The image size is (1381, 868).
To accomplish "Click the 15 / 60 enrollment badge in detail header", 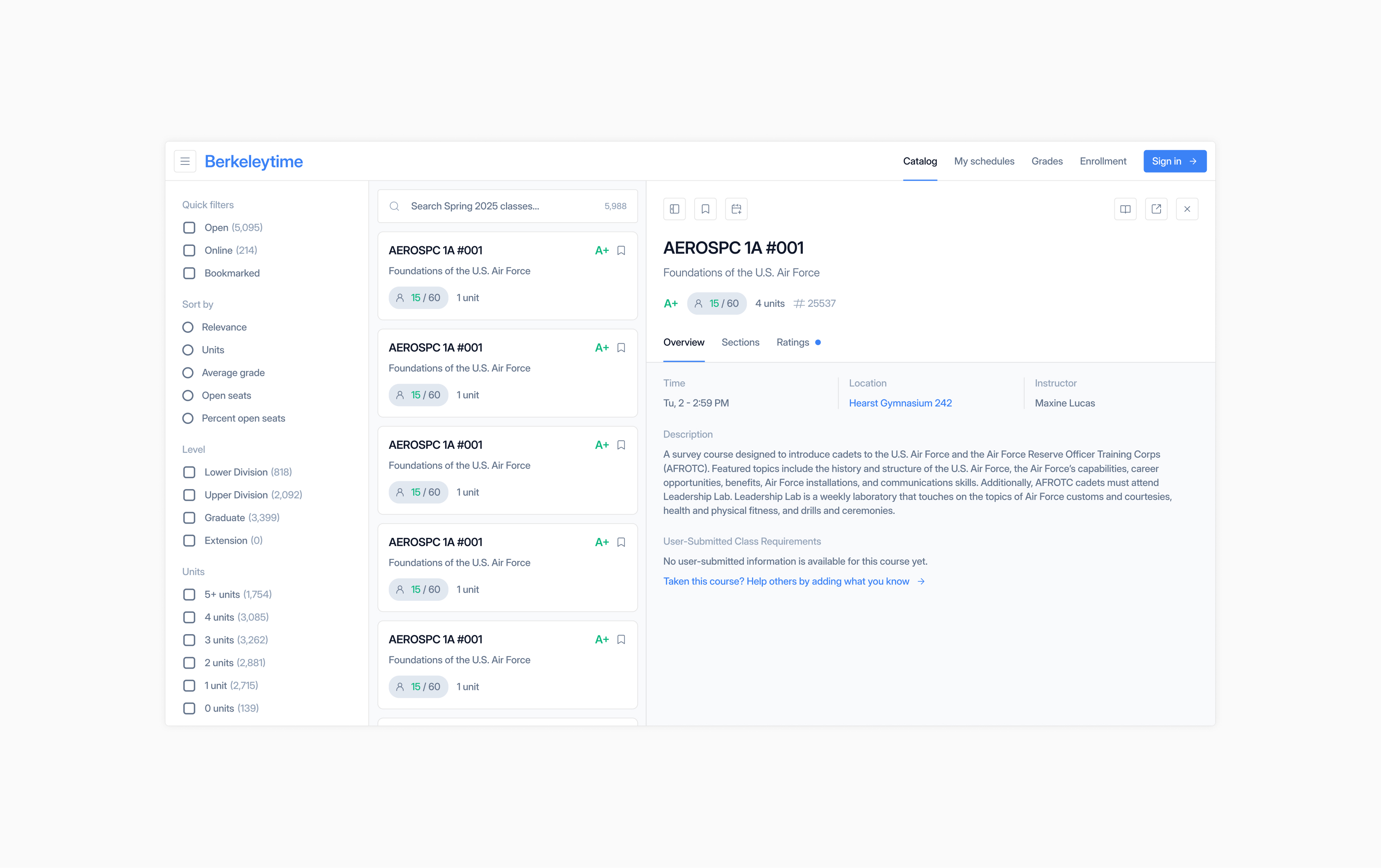I will coord(717,303).
